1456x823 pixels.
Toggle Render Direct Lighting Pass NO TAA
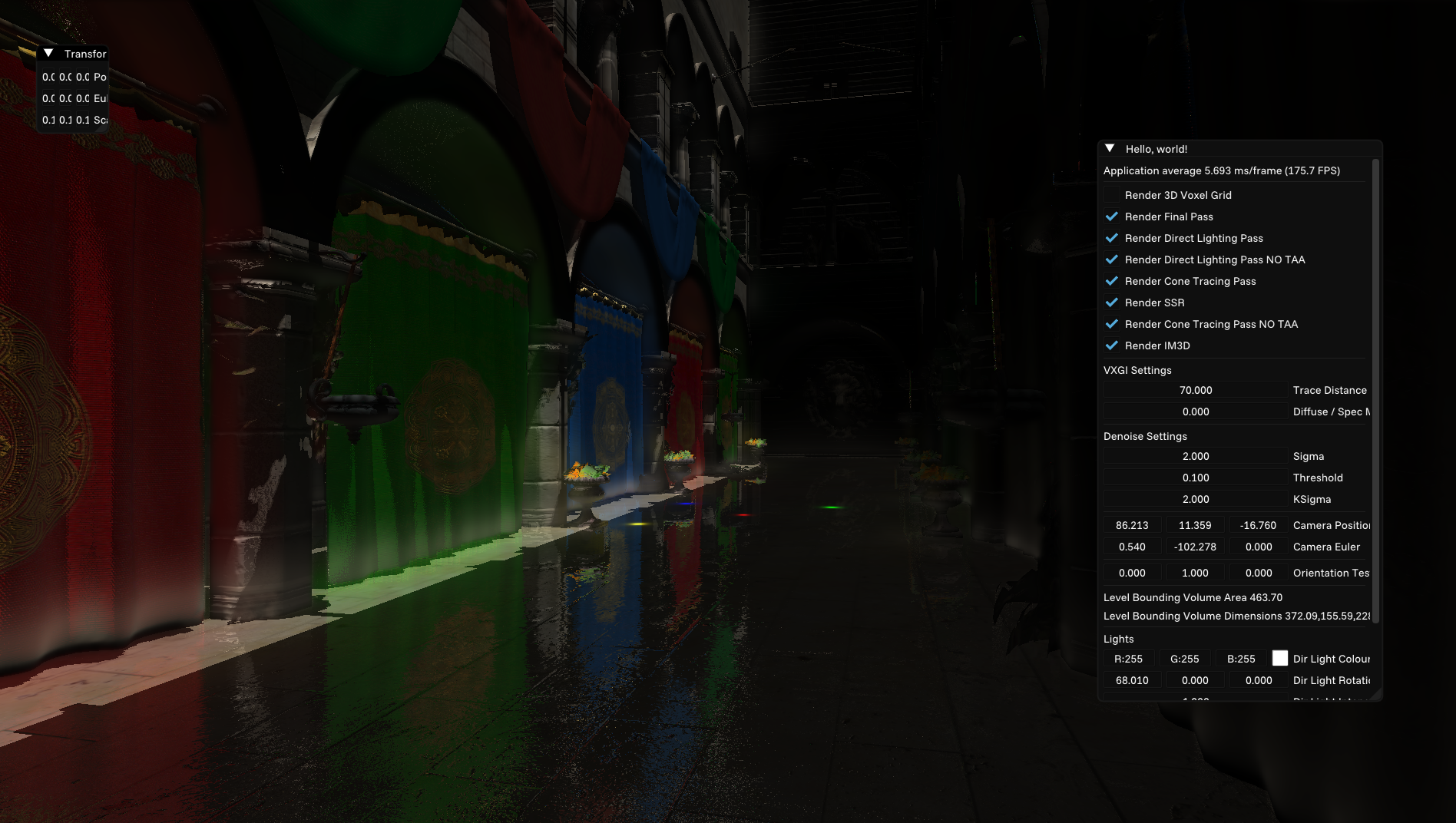1112,259
